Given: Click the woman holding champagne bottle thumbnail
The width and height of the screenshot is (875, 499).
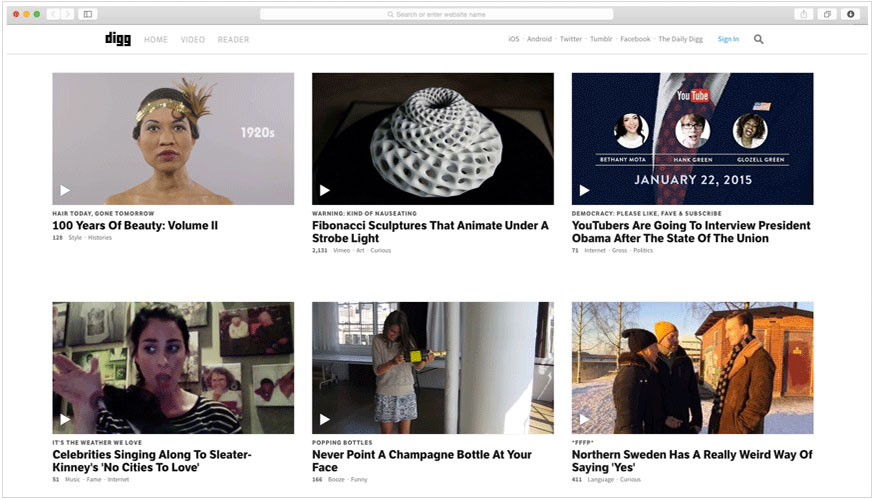Looking at the screenshot, I should point(433,368).
